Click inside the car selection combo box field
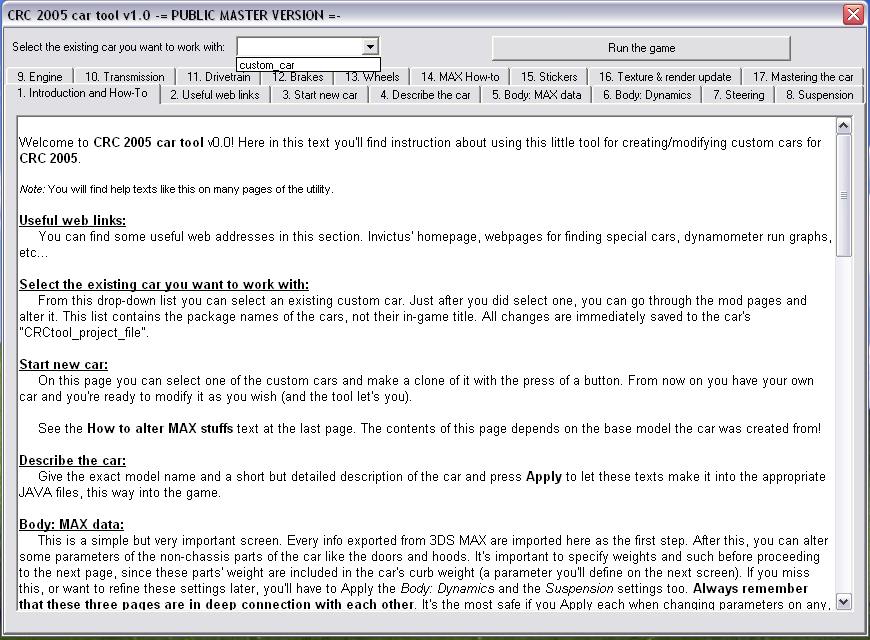This screenshot has height=640, width=870. point(300,47)
